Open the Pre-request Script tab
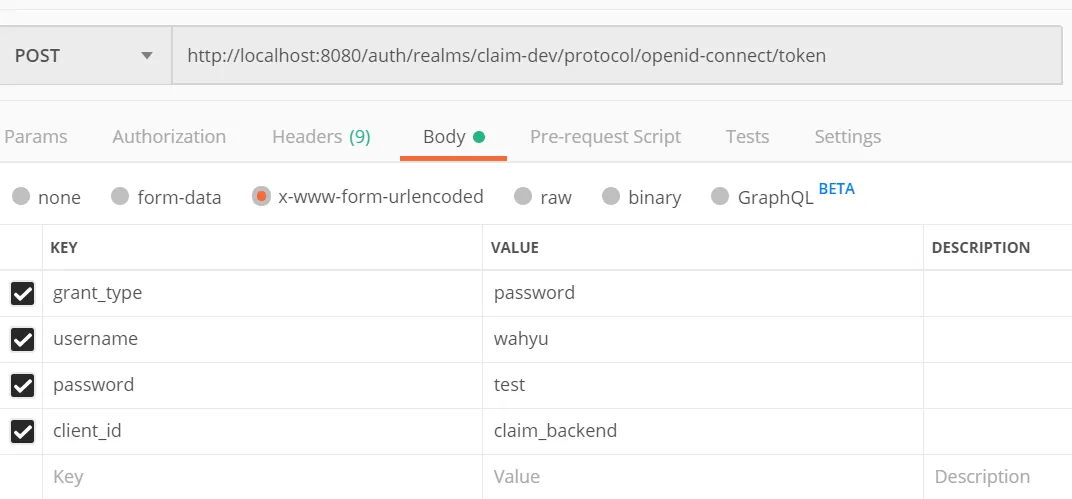1072x499 pixels. tap(605, 137)
